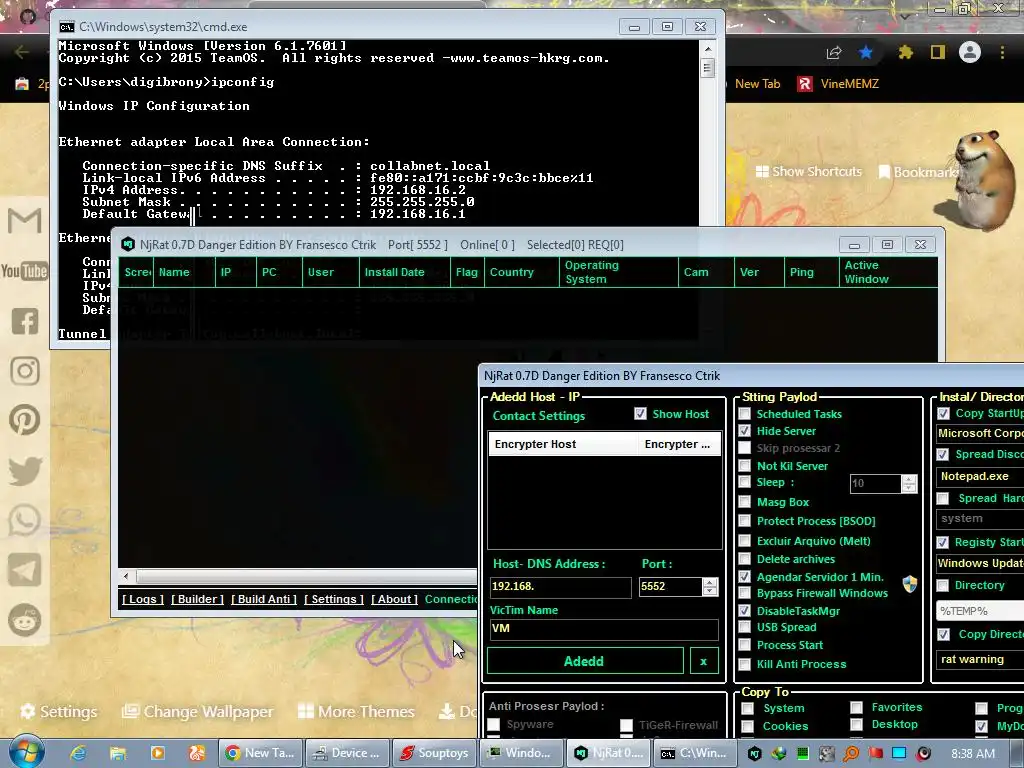Click the red flag tray icon
The image size is (1024, 768).
(x=875, y=754)
